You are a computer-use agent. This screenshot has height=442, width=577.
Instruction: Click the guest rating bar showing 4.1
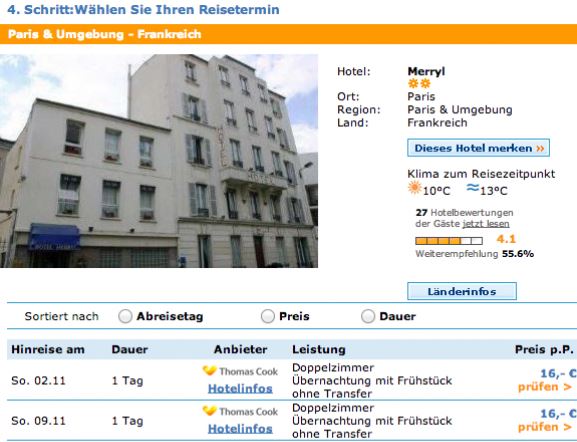(x=449, y=241)
